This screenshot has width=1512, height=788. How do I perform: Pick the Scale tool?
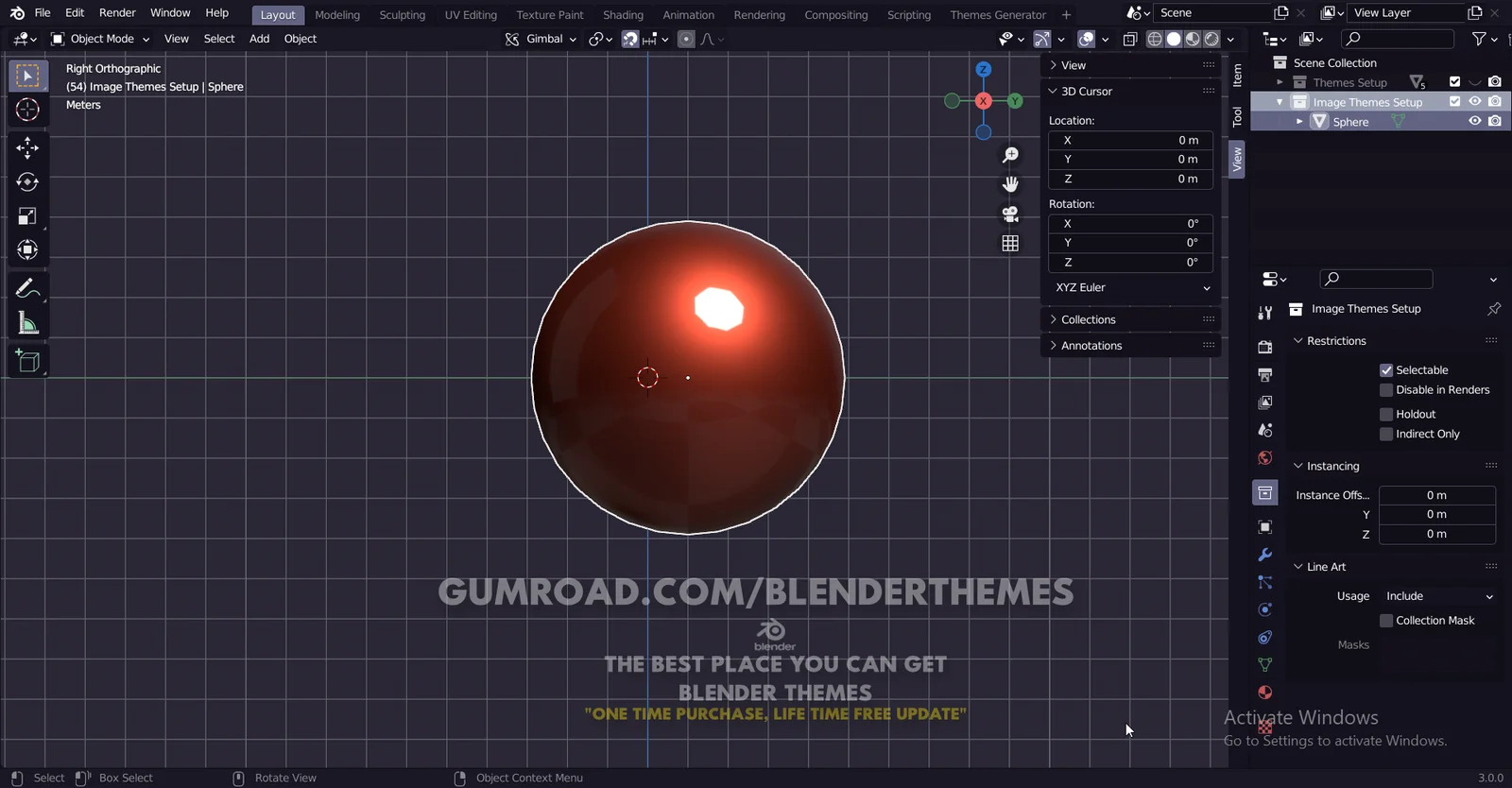pos(27,216)
